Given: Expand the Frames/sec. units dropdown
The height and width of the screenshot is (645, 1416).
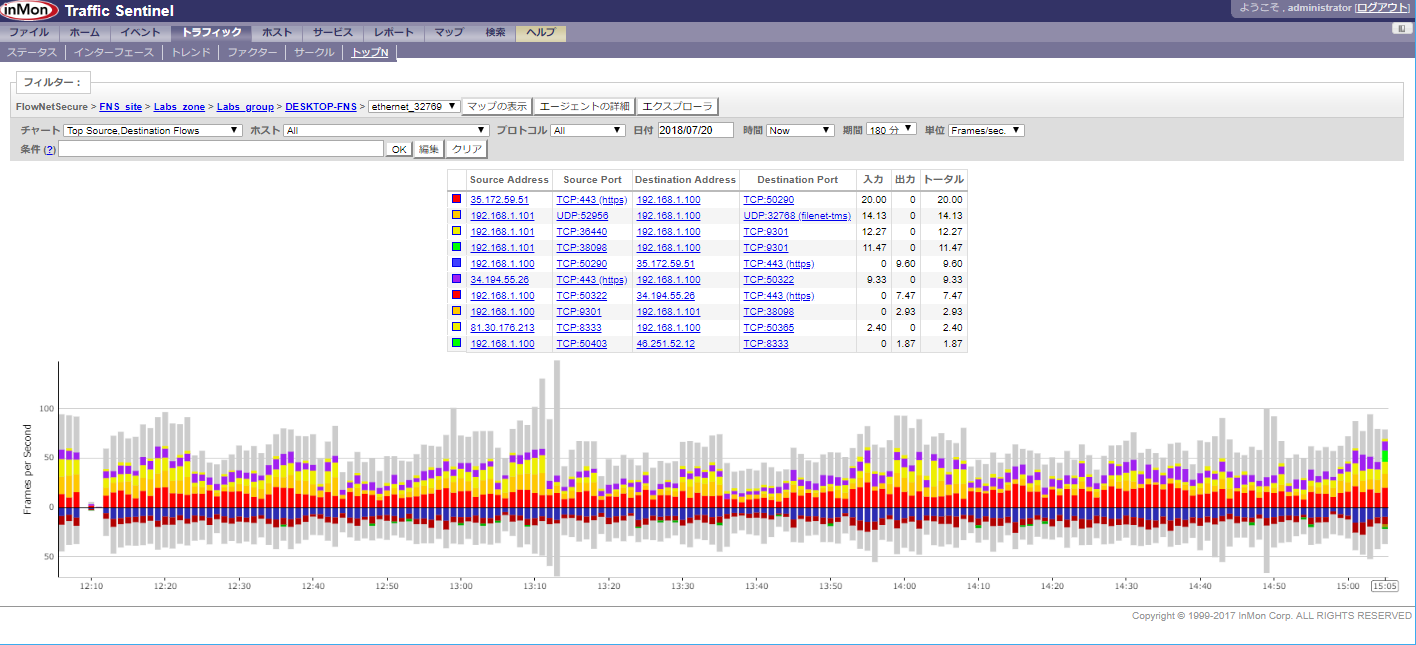Looking at the screenshot, I should point(986,130).
